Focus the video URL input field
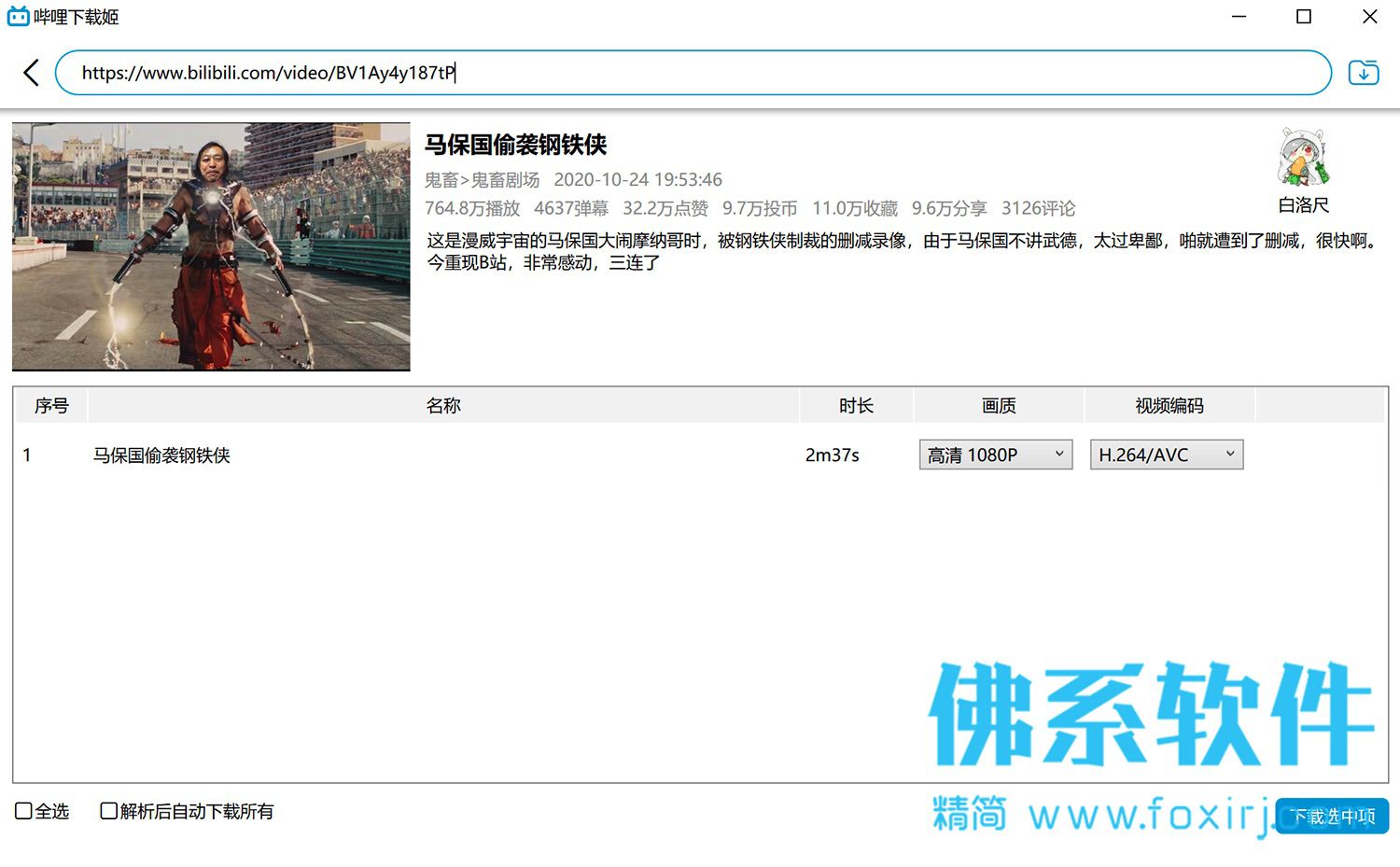Image resolution: width=1400 pixels, height=867 pixels. tap(693, 73)
